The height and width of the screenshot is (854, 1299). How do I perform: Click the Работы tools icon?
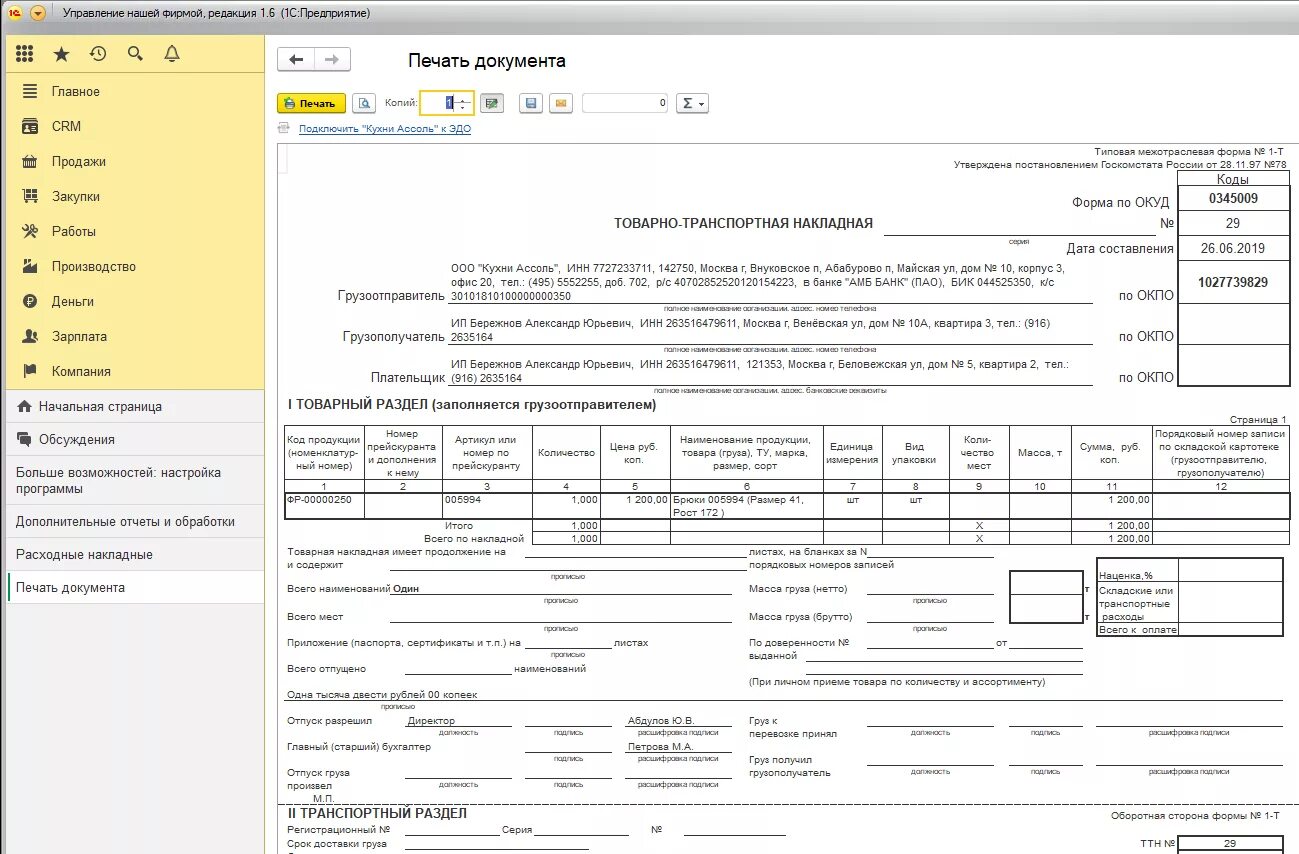(x=30, y=231)
